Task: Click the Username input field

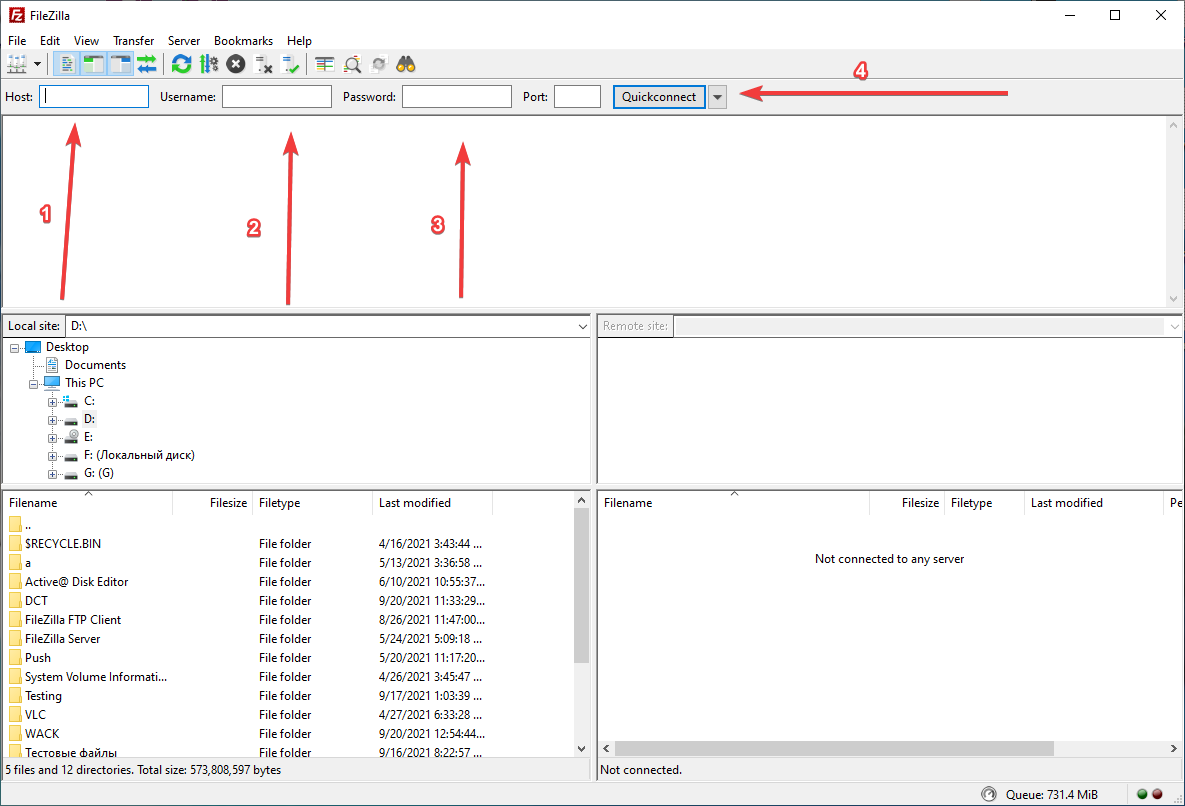Action: (x=277, y=97)
